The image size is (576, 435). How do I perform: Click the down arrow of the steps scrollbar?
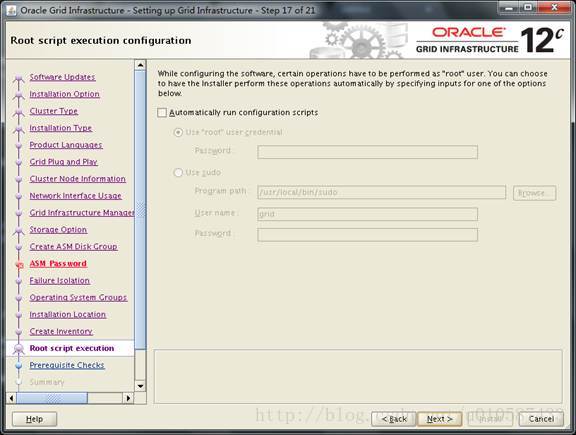[x=140, y=386]
